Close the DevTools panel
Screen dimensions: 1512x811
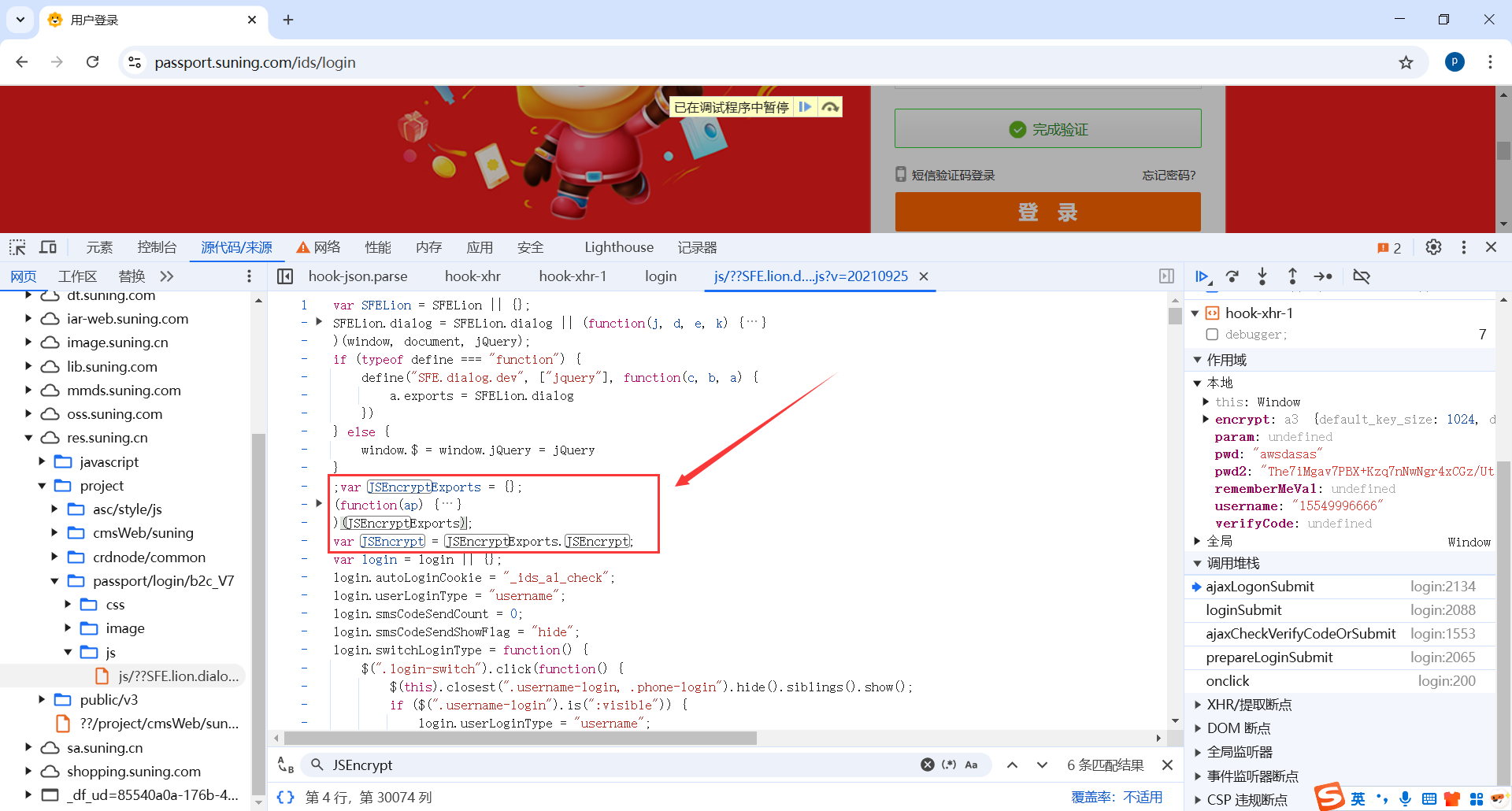click(x=1491, y=247)
